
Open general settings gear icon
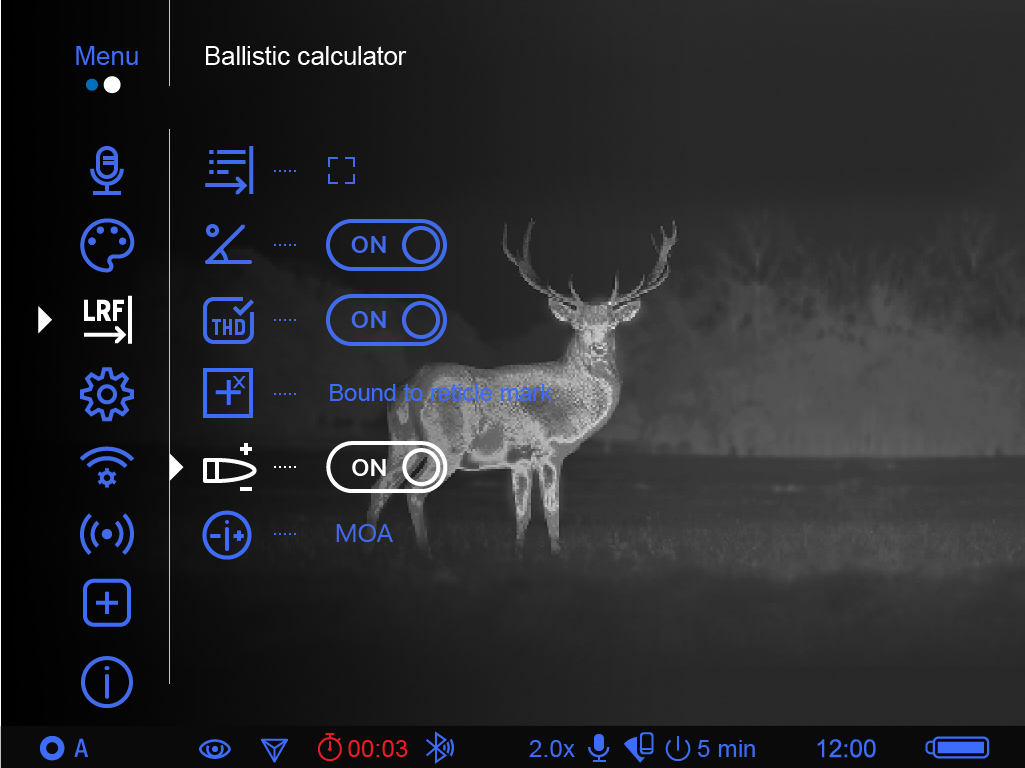click(x=107, y=394)
